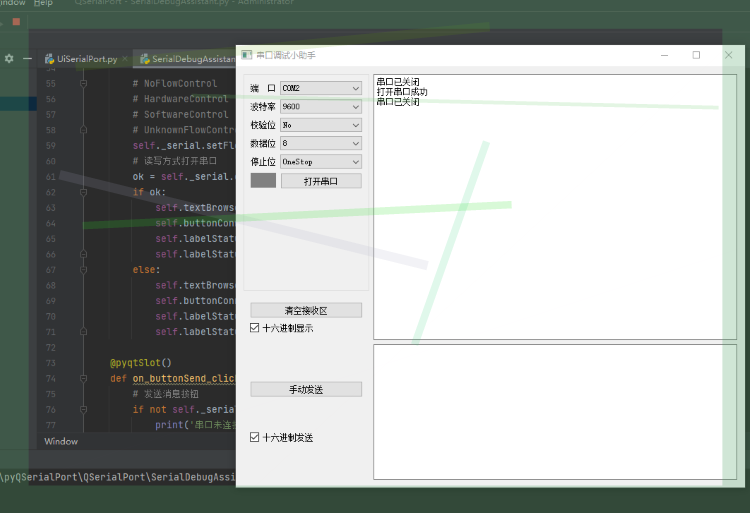Click fold marker at line 62 if ok

point(83,192)
